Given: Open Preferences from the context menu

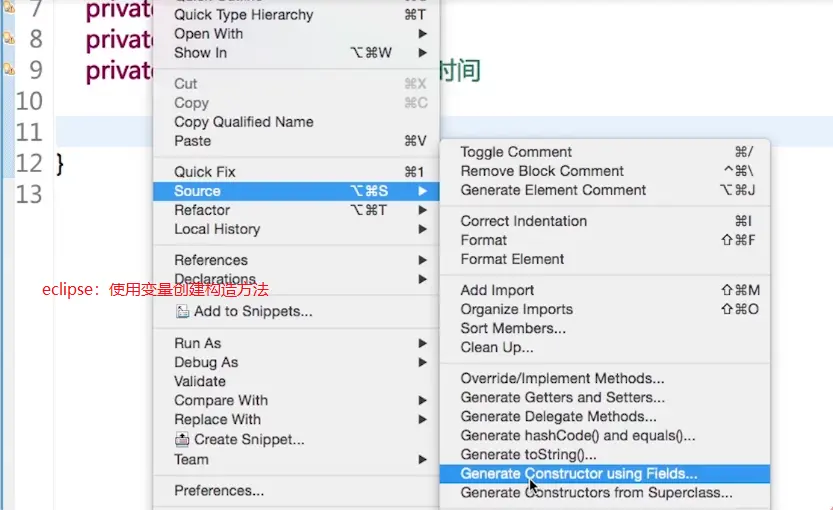Looking at the screenshot, I should (x=219, y=491).
